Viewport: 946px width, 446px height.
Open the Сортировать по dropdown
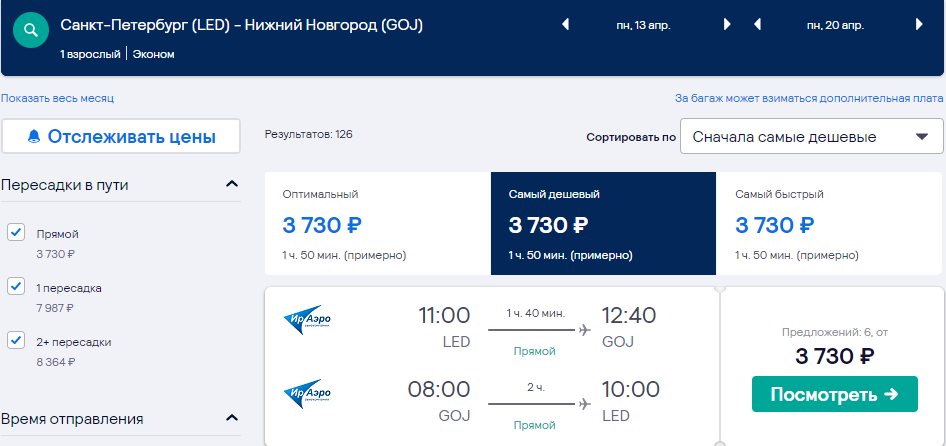tap(811, 136)
